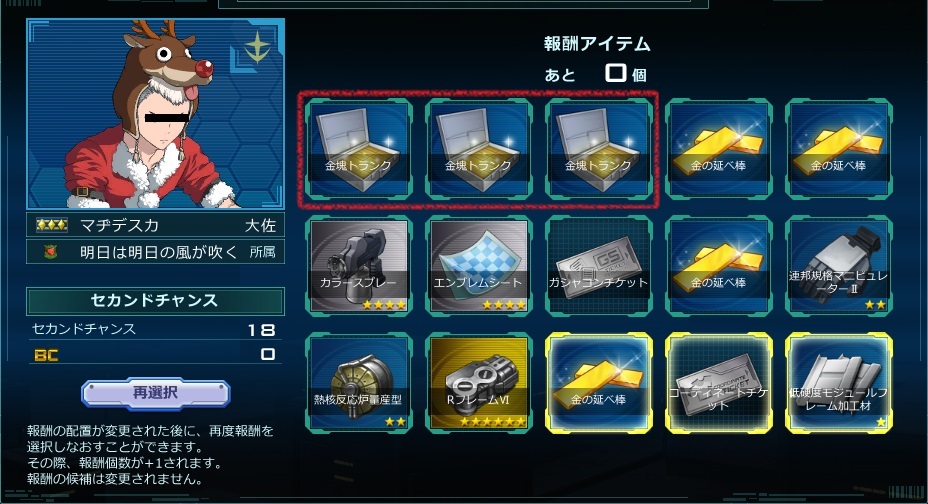Select the コーディネートチケット reward tile
This screenshot has width=928, height=504.
(x=719, y=383)
